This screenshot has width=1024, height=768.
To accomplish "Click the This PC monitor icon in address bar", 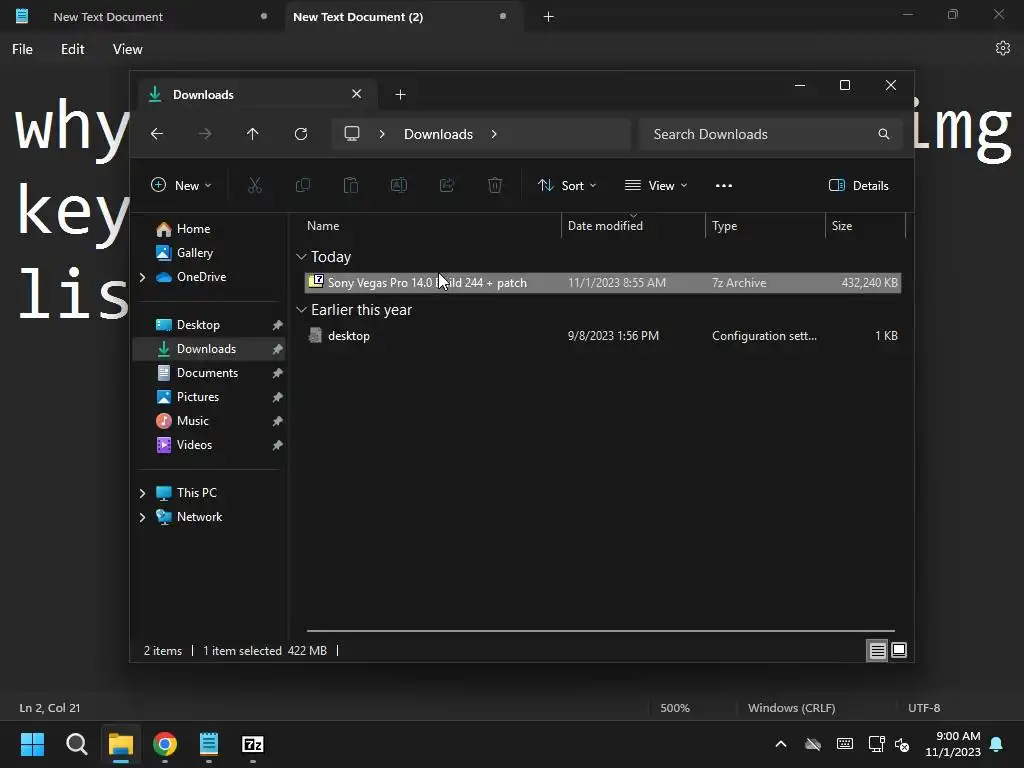I will coord(352,134).
